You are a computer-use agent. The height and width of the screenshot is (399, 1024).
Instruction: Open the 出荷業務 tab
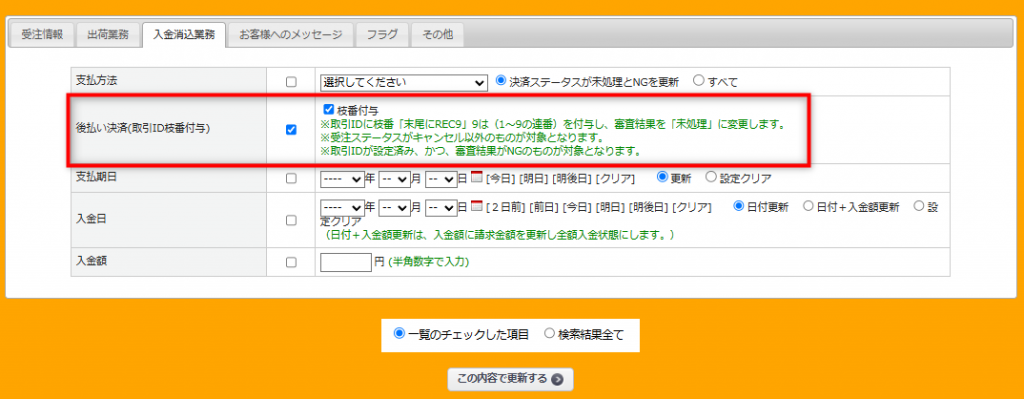coord(108,35)
